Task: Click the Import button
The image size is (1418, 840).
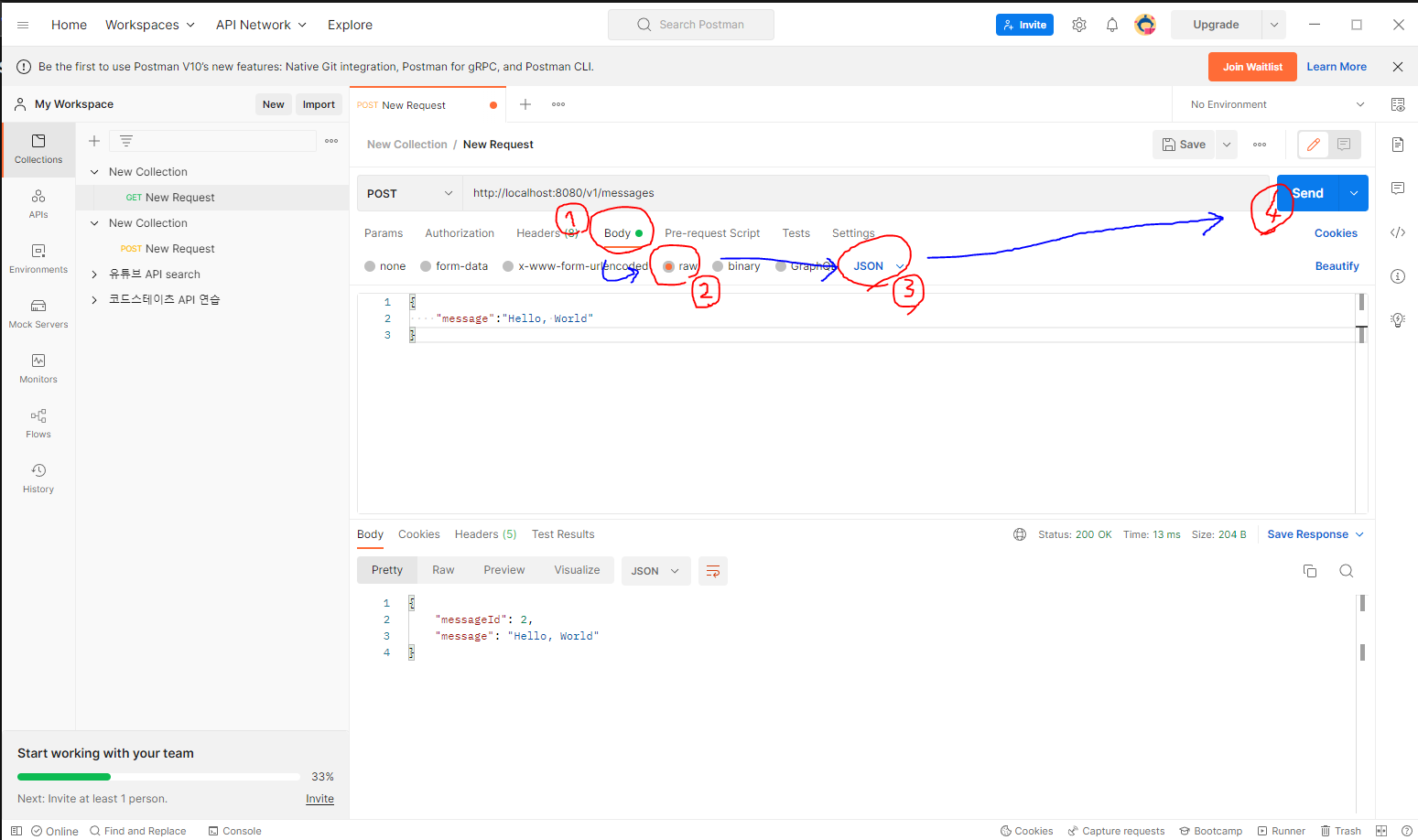Action: [x=319, y=104]
